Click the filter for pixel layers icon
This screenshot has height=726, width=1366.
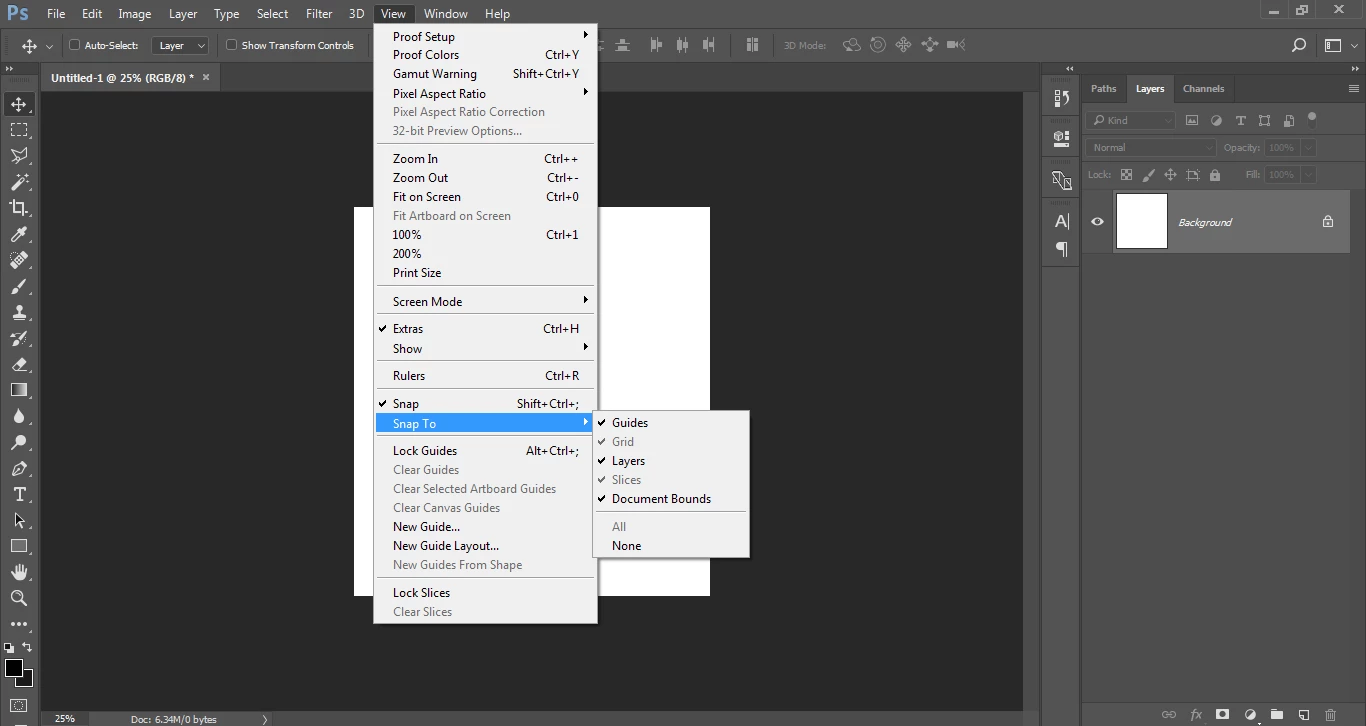click(x=1192, y=120)
